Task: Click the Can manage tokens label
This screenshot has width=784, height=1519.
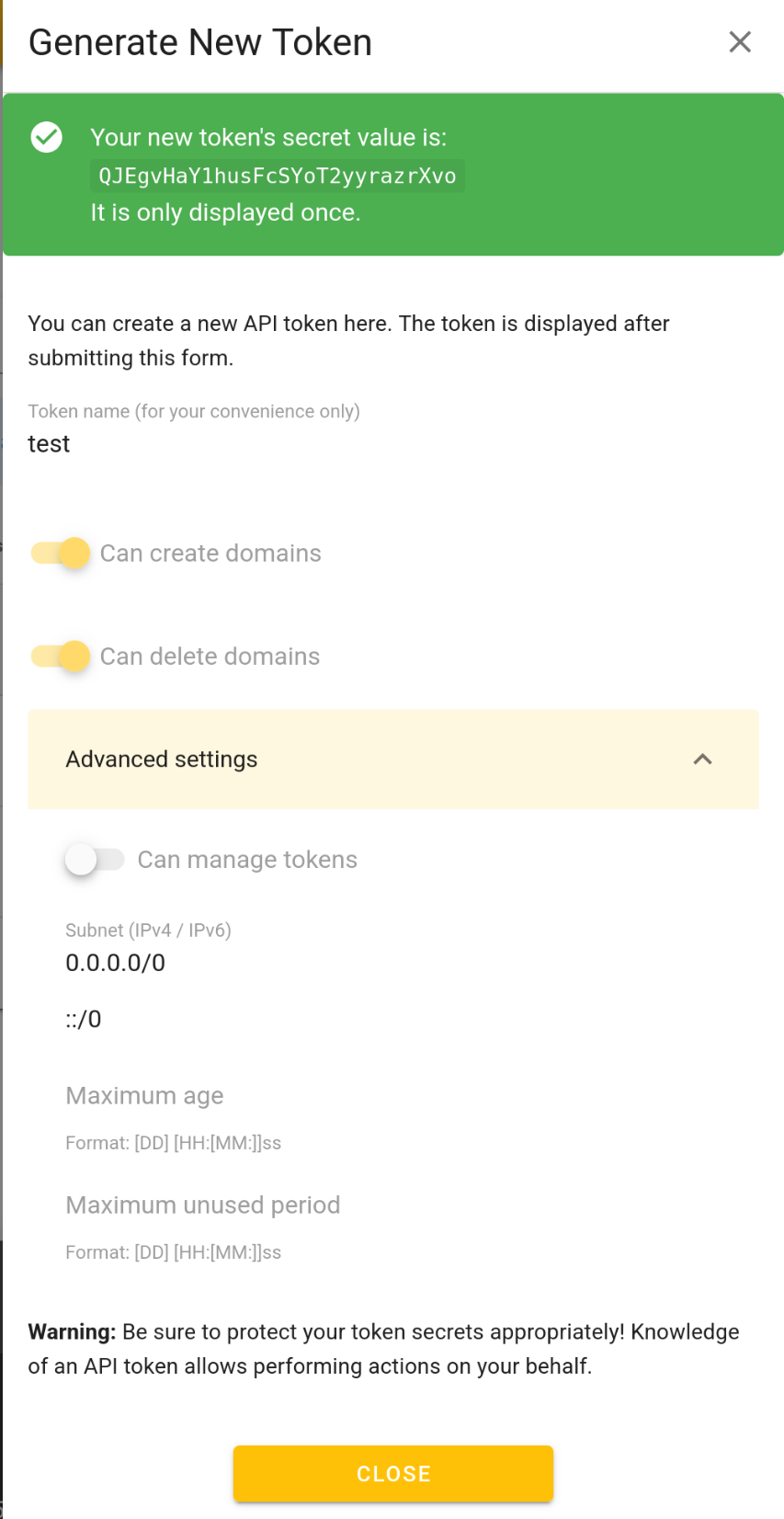Action: pos(247,860)
